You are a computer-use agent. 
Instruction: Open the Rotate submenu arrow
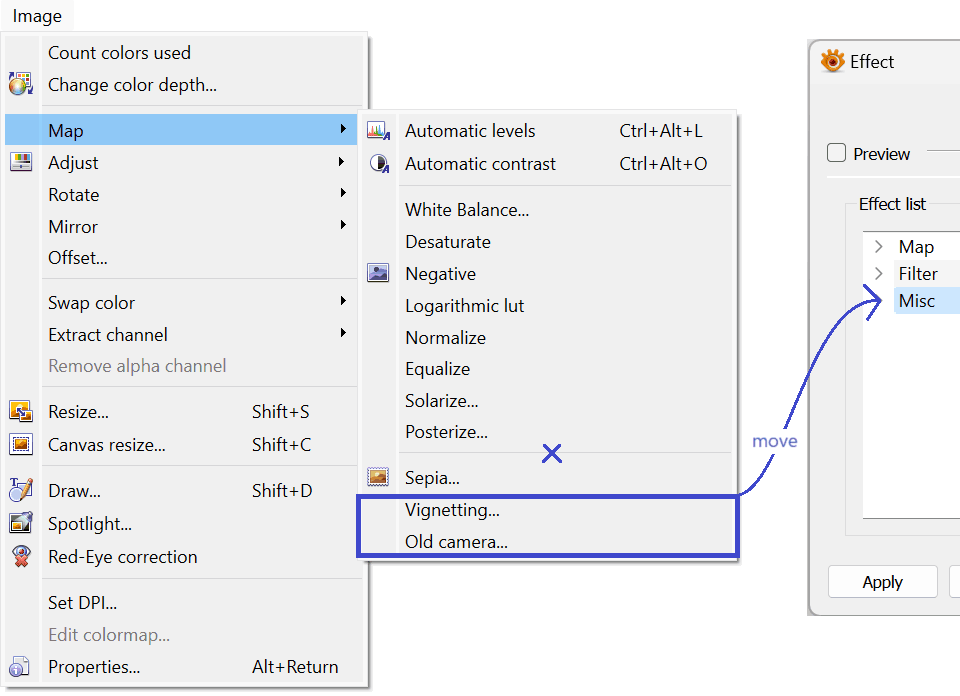click(x=343, y=193)
